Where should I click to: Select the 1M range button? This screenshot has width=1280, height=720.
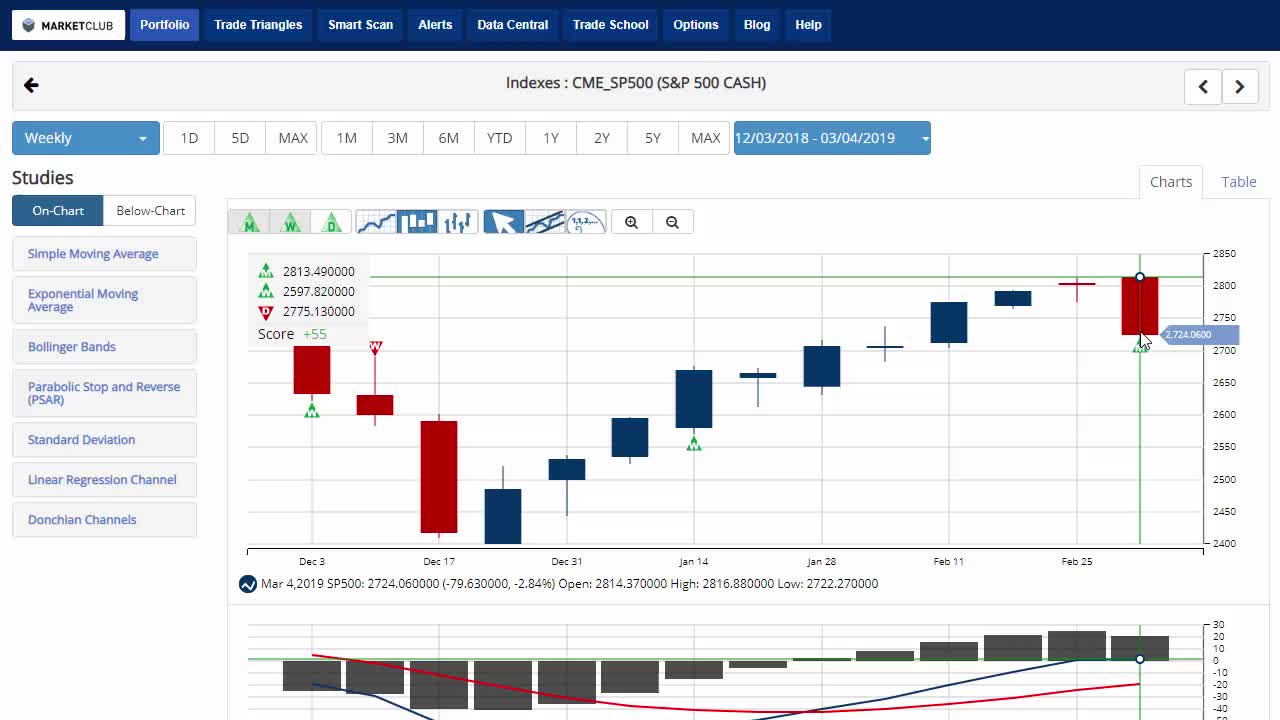click(347, 138)
